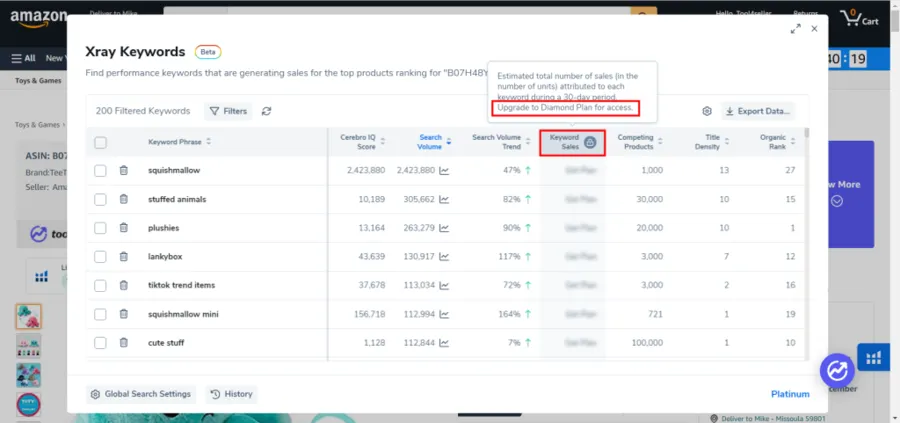Click the 2,423,880 search volume value
900x423 pixels.
pos(416,170)
